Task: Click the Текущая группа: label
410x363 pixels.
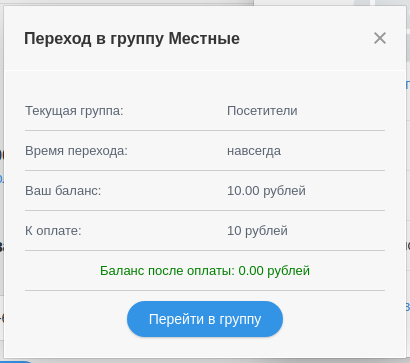Action: click(74, 111)
